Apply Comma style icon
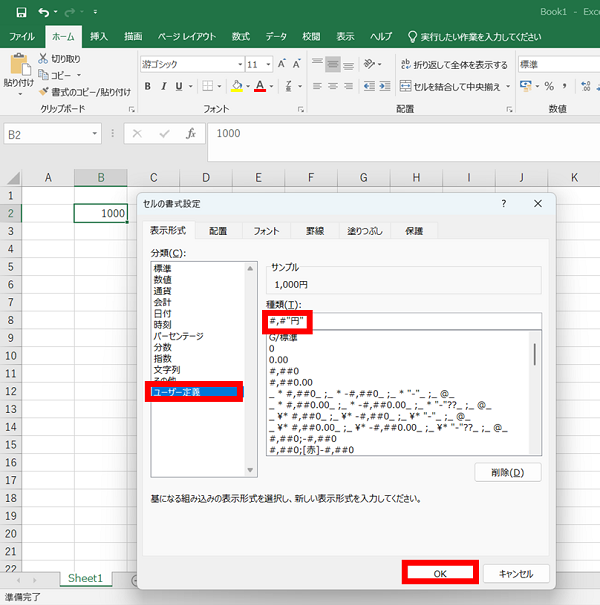 565,86
